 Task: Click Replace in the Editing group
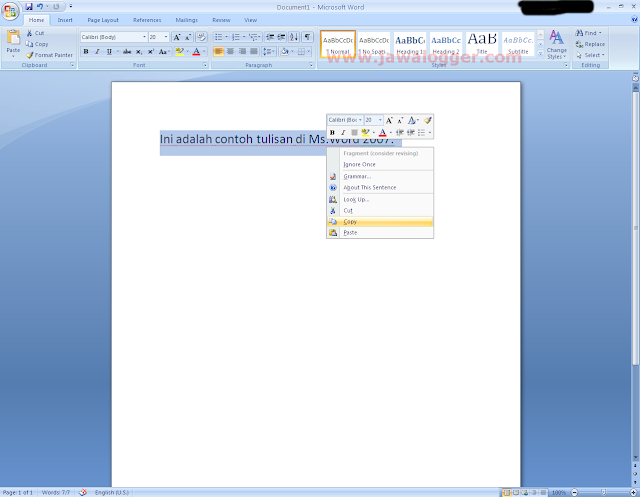[590, 44]
